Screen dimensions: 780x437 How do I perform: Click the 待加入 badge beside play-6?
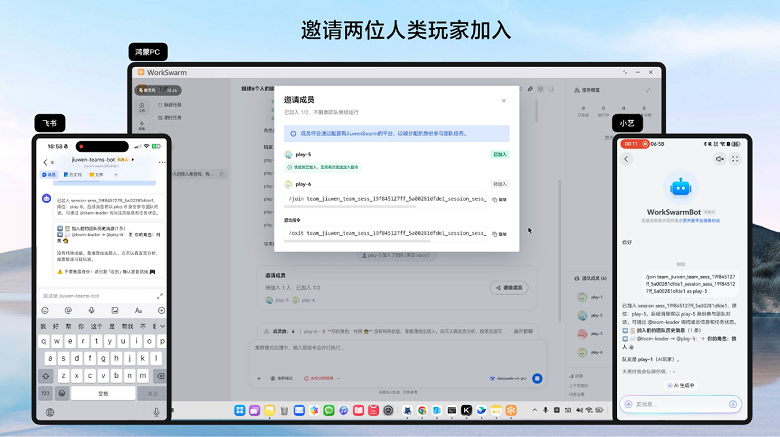[x=499, y=184]
